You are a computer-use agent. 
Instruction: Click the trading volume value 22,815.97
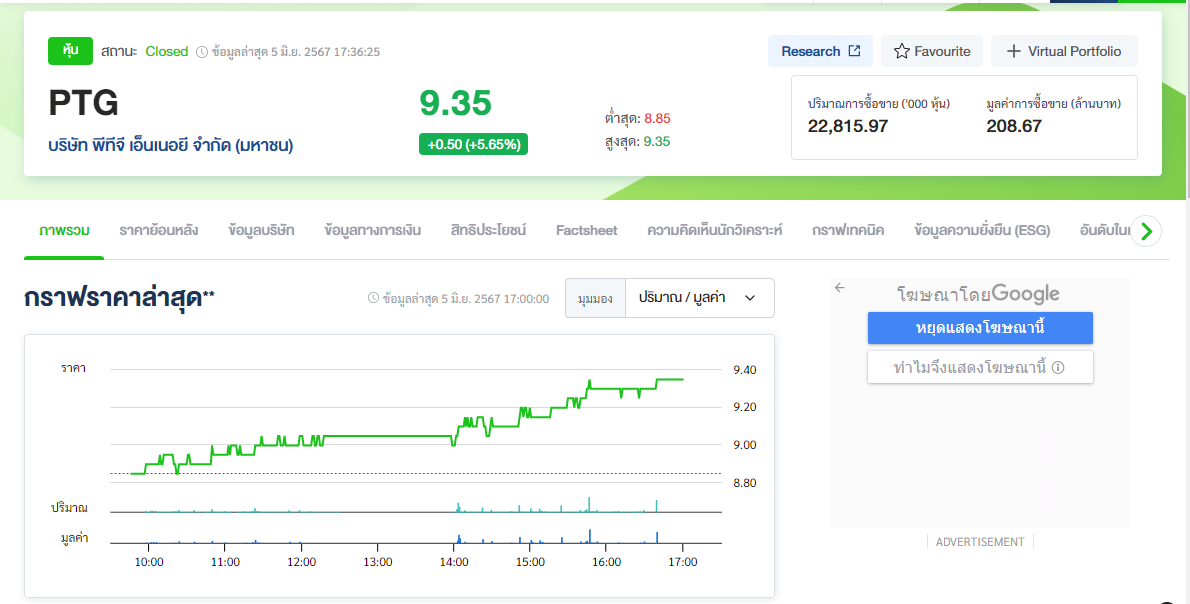(848, 126)
